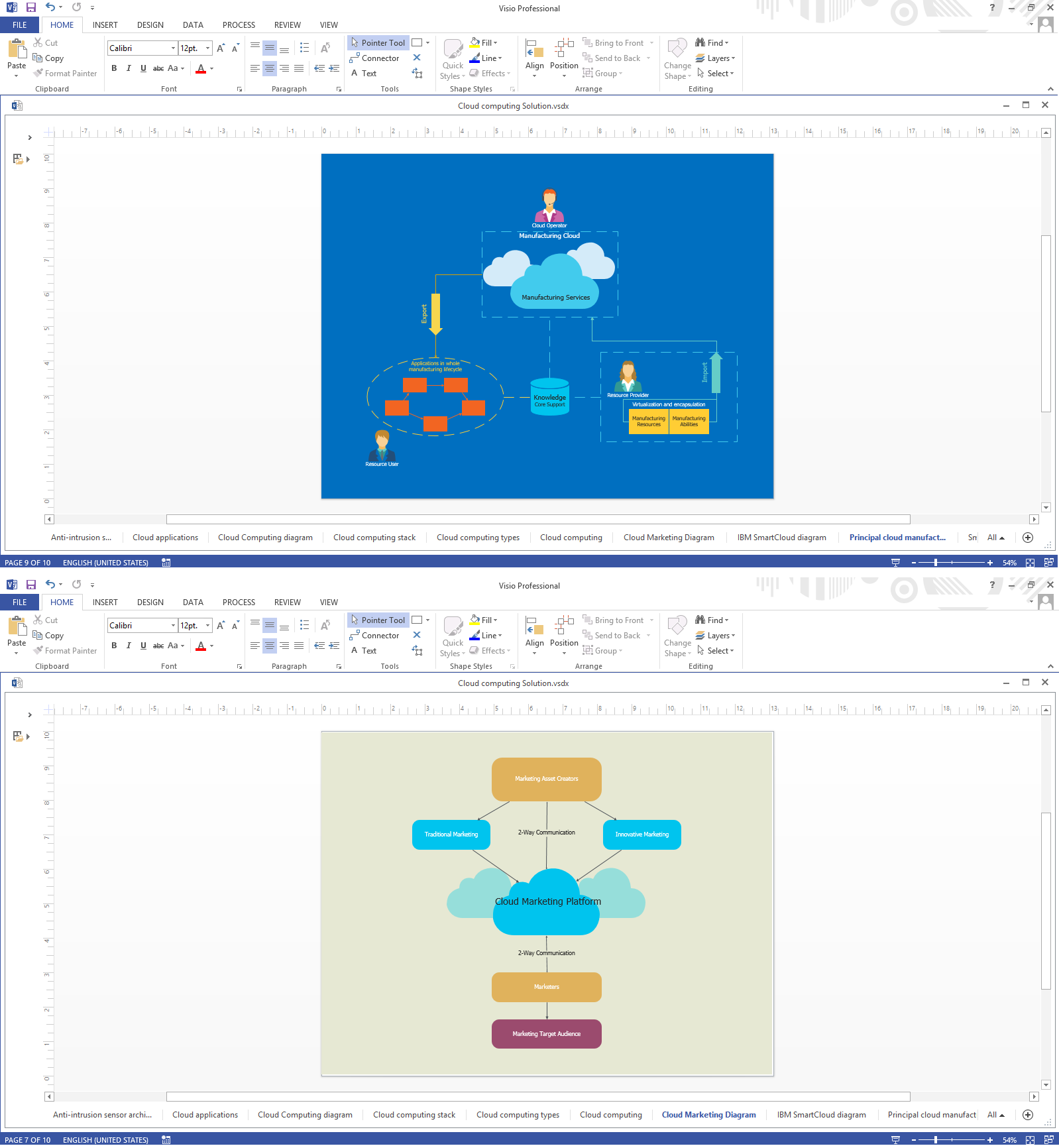The image size is (1059, 1148).
Task: Click zoom slider handle in top status bar
Action: point(936,563)
